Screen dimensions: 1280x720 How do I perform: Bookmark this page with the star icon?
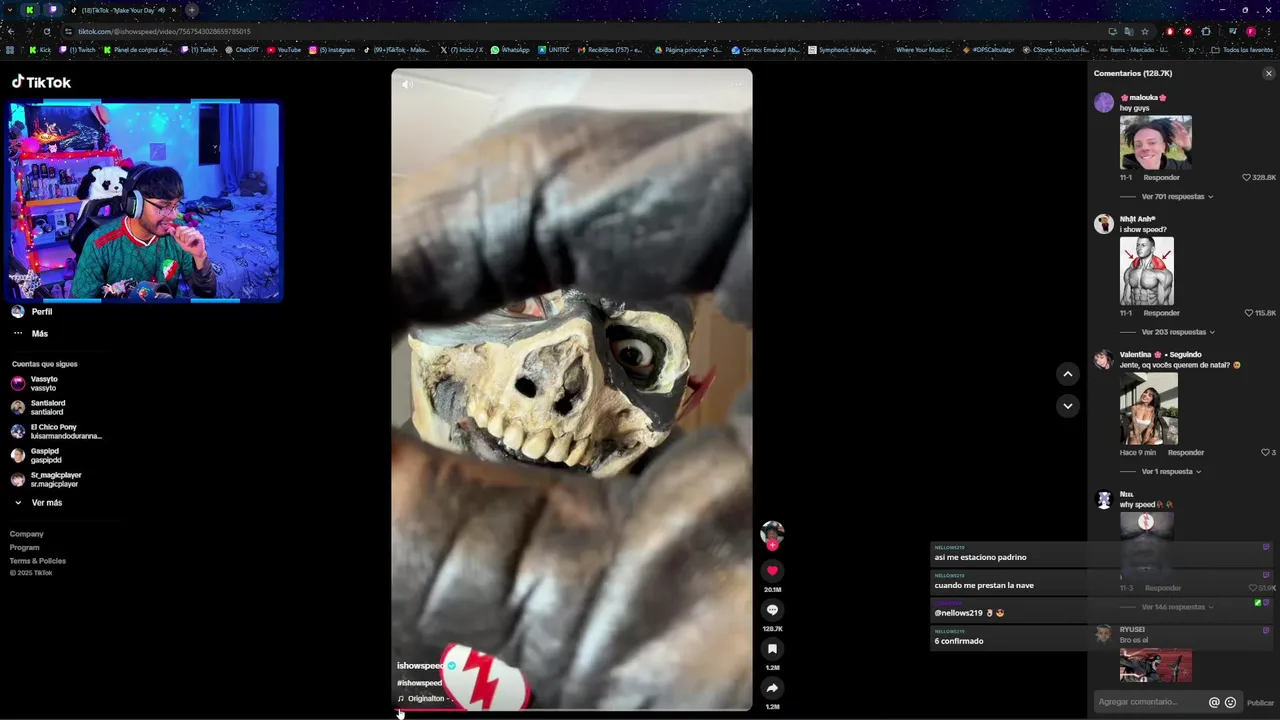(x=1145, y=31)
